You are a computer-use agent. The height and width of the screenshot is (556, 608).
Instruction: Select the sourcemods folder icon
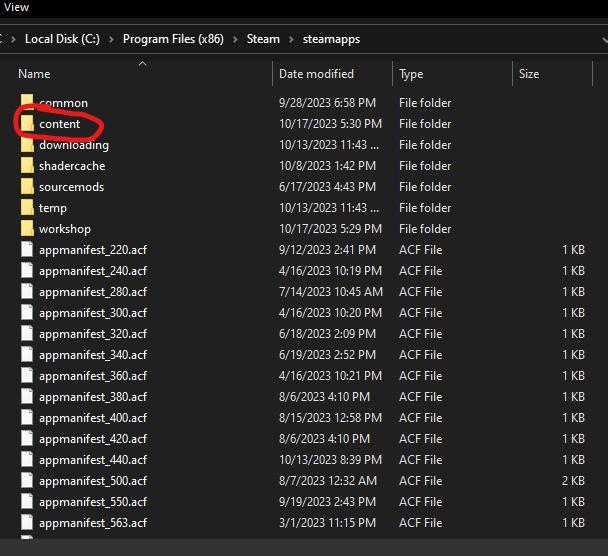coord(27,186)
